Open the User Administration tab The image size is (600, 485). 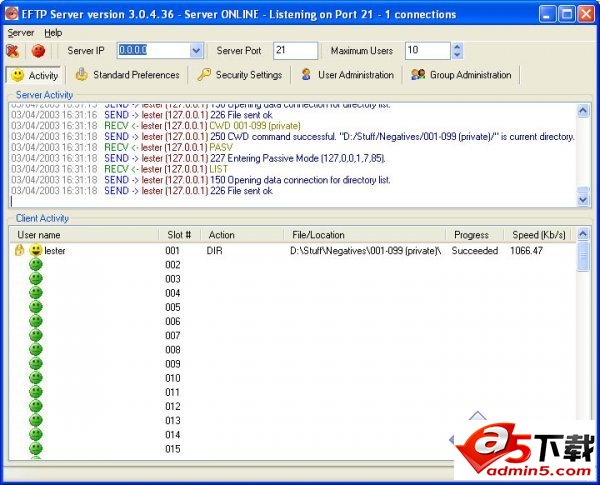pyautogui.click(x=346, y=75)
